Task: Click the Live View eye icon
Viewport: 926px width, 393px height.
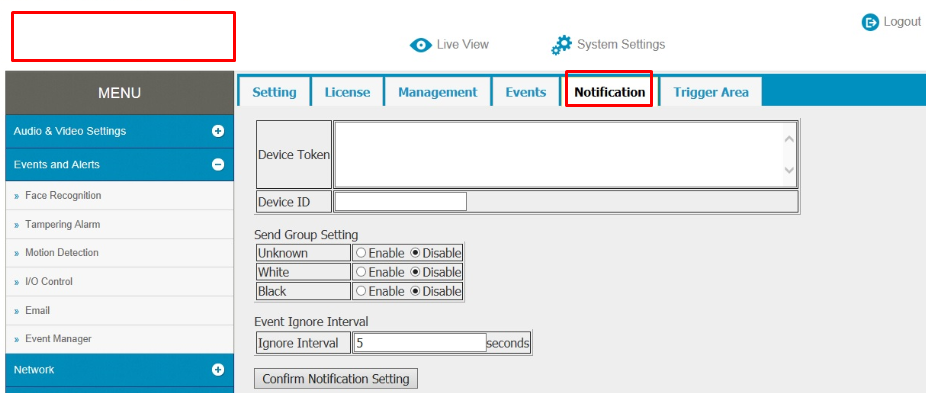Action: click(420, 45)
